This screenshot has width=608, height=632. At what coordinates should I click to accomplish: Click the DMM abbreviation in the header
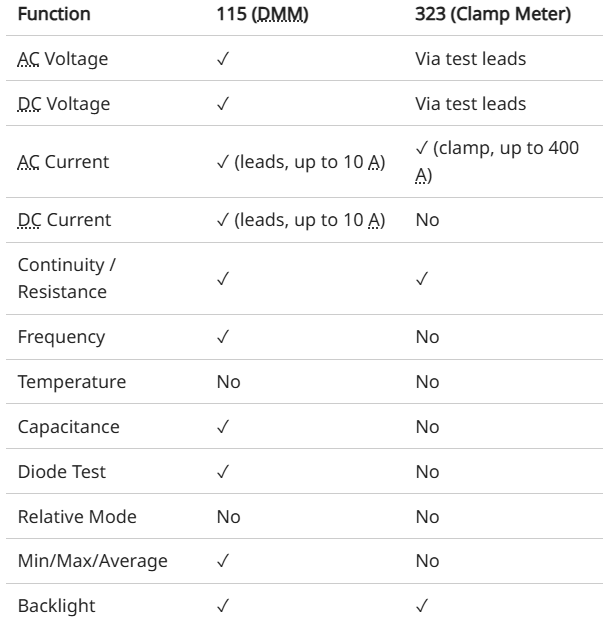pyautogui.click(x=280, y=15)
